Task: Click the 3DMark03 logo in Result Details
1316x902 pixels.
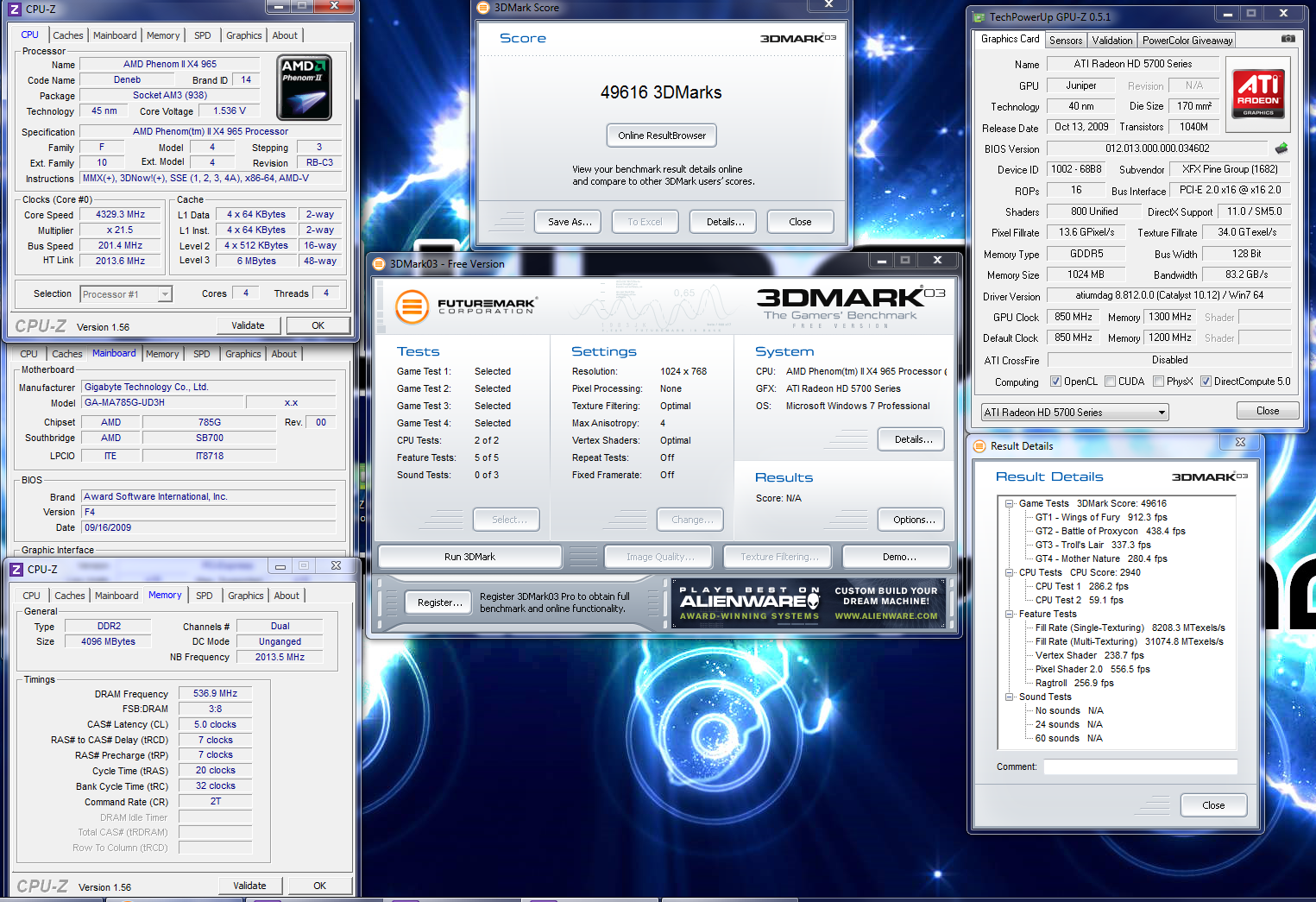Action: pyautogui.click(x=1209, y=476)
